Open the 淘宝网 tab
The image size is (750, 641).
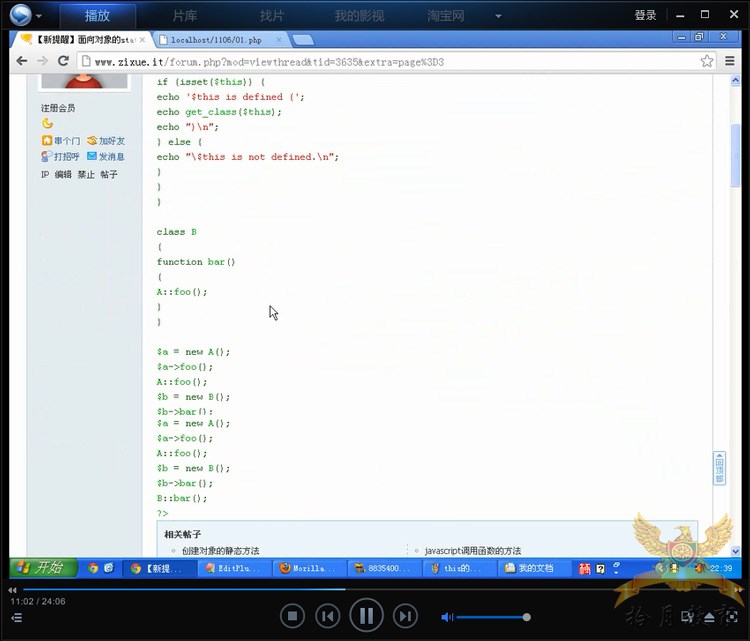[446, 16]
